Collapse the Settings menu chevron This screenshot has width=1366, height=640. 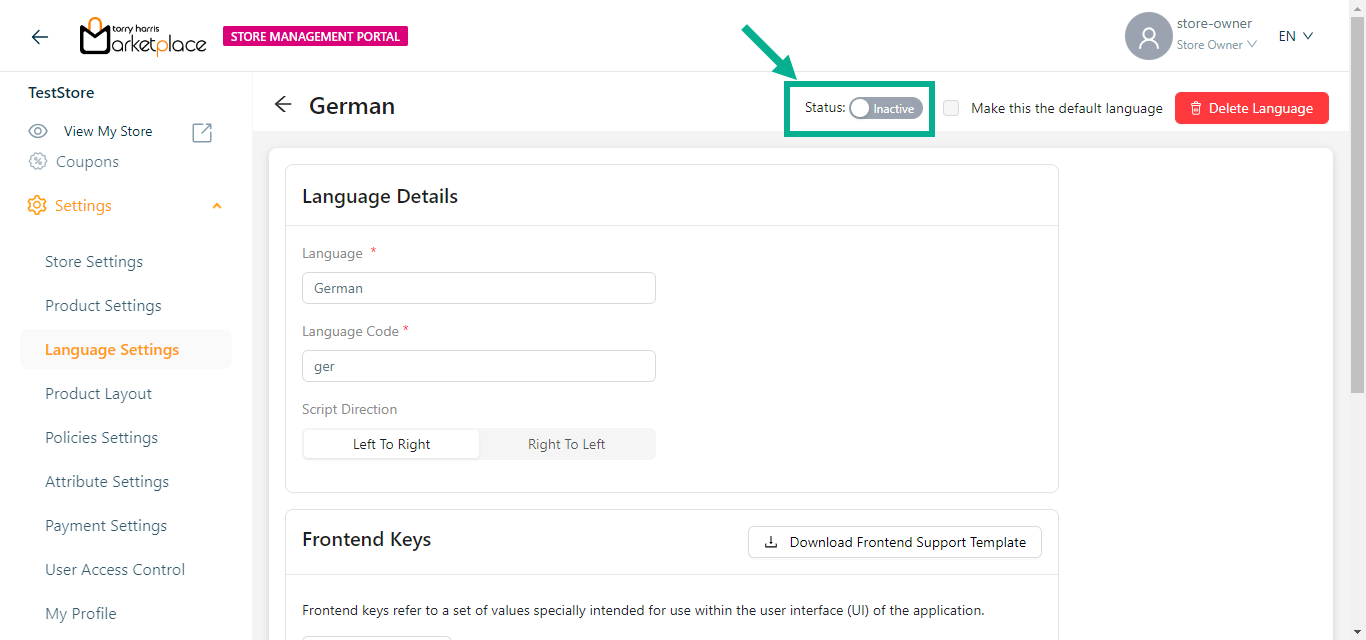(x=217, y=206)
